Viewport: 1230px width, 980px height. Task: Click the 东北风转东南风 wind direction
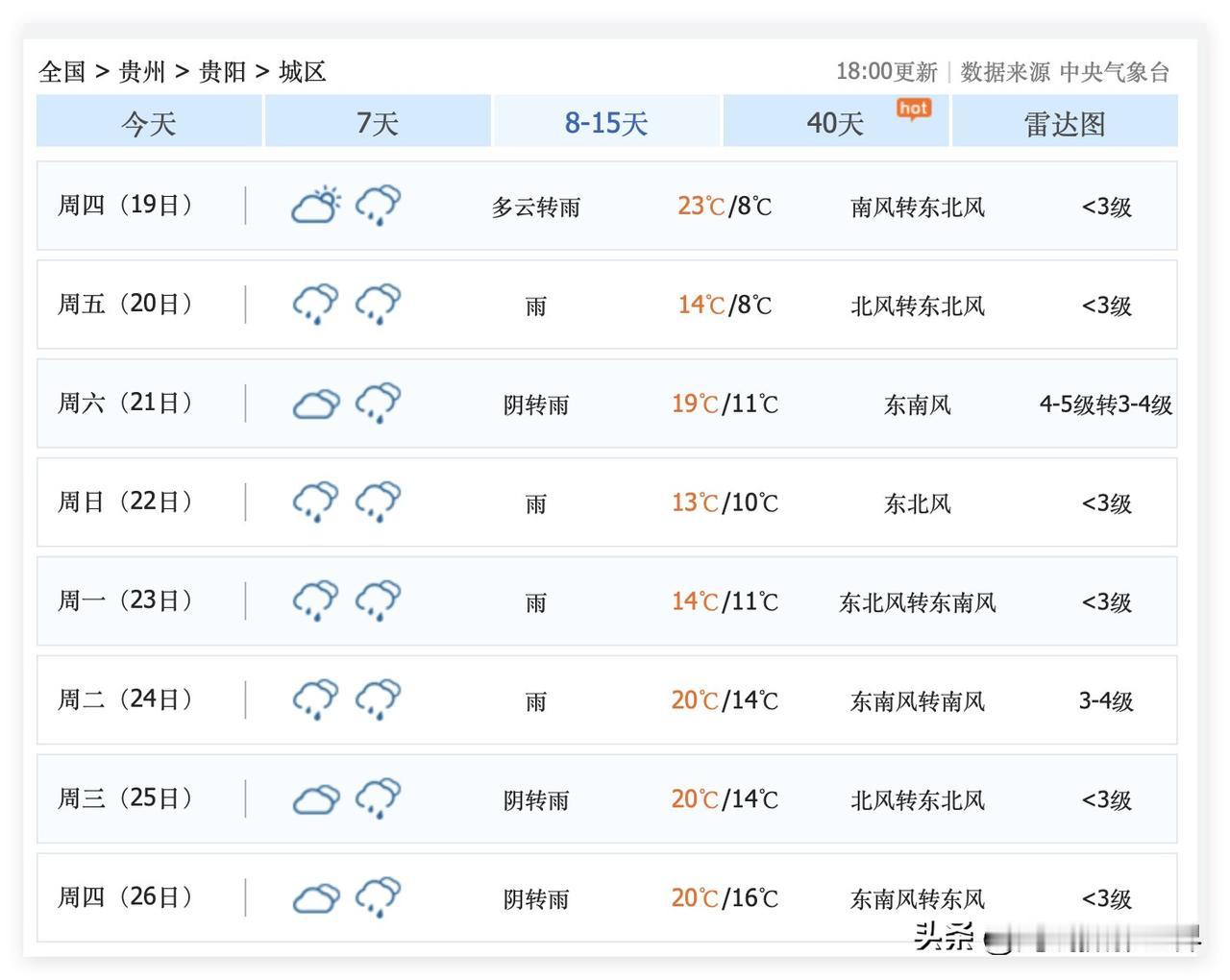[918, 602]
